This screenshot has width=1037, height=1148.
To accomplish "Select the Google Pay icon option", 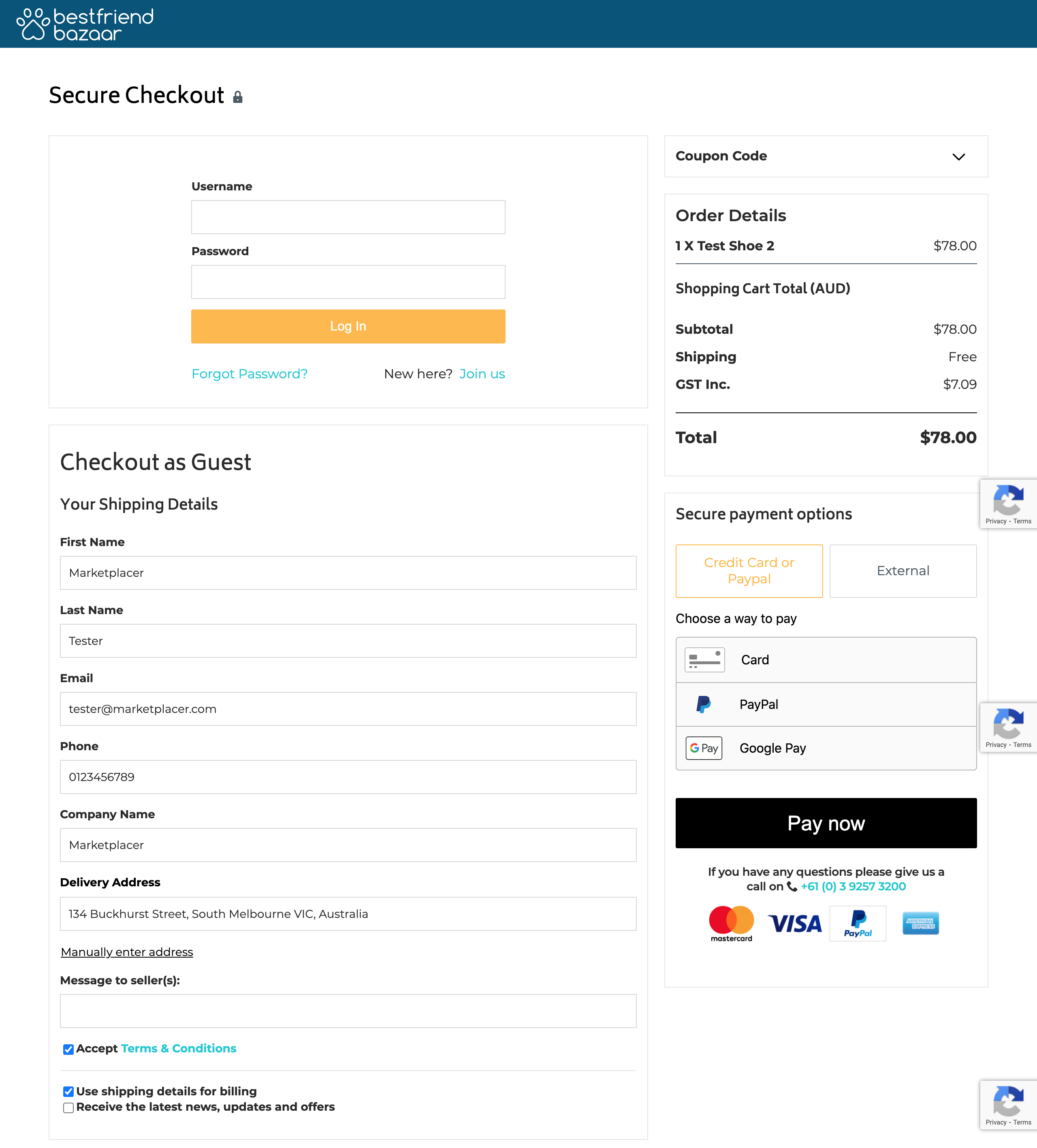I will (704, 748).
